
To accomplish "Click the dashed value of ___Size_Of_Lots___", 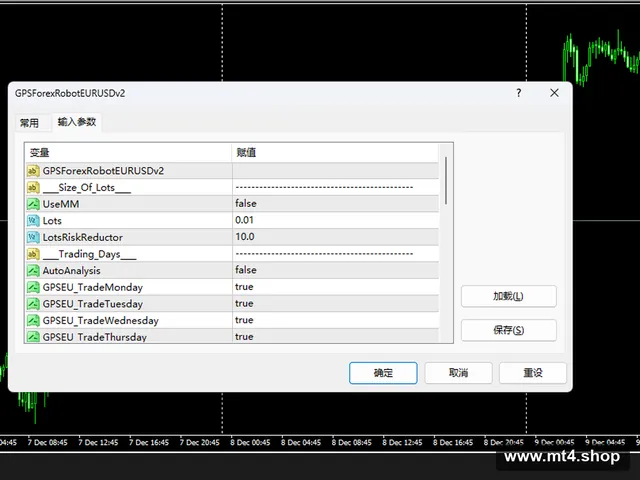I will click(324, 187).
